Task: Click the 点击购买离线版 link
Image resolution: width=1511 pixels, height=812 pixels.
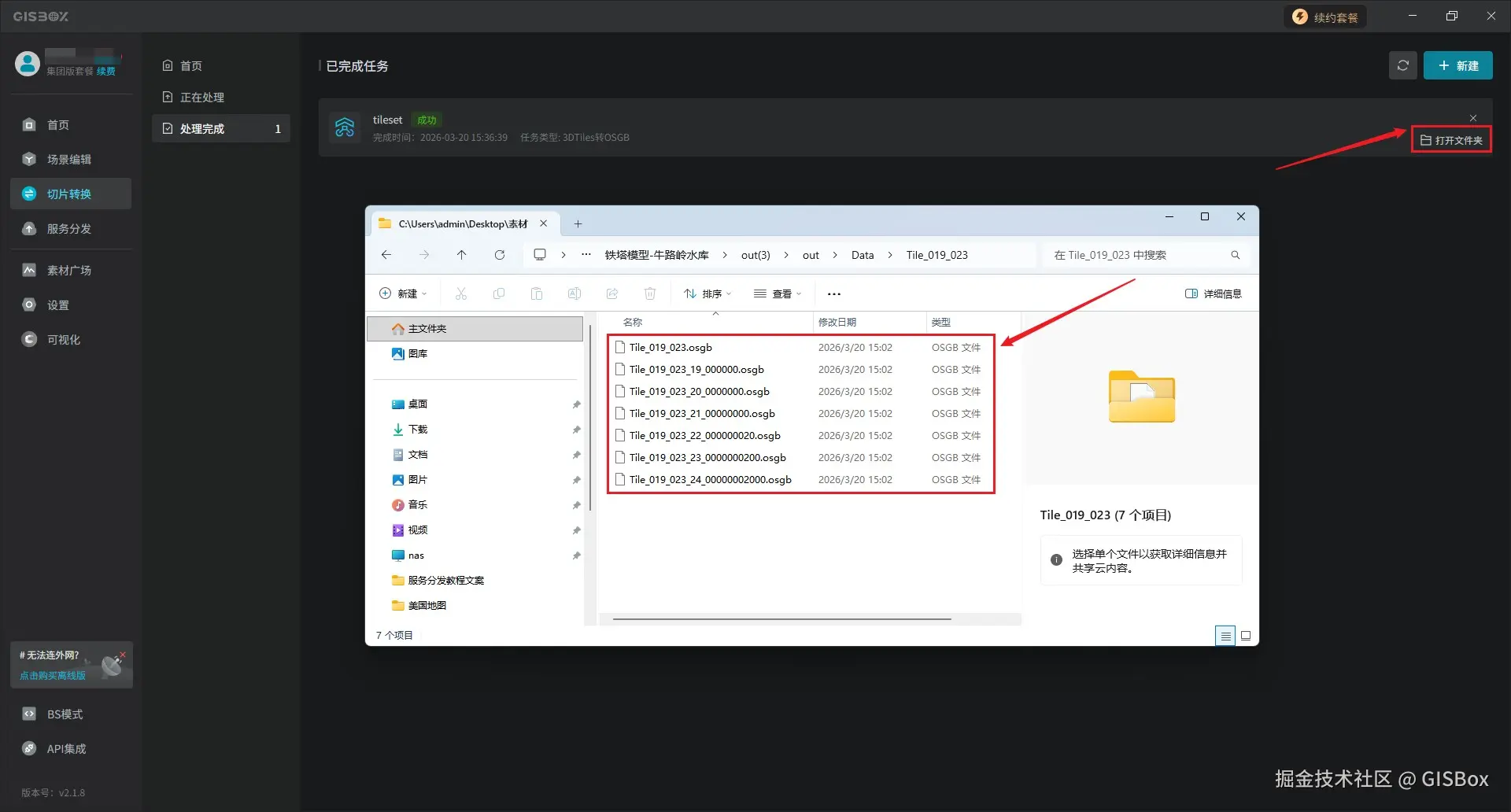Action: (53, 676)
